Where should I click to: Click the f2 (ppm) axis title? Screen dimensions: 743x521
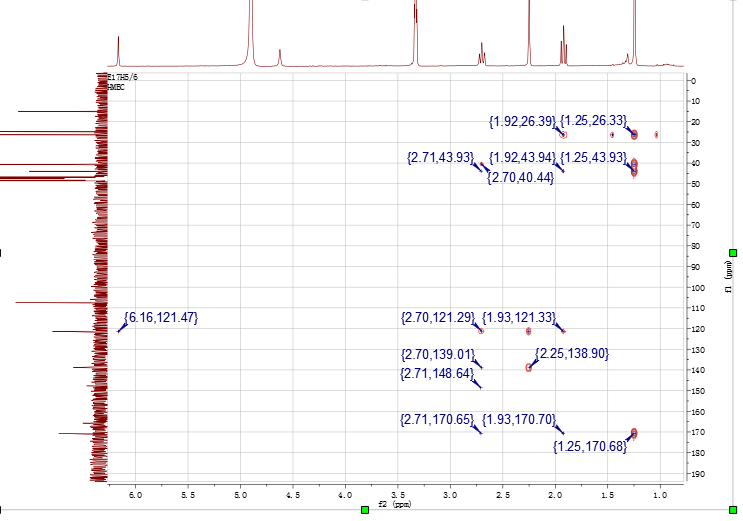tap(395, 504)
